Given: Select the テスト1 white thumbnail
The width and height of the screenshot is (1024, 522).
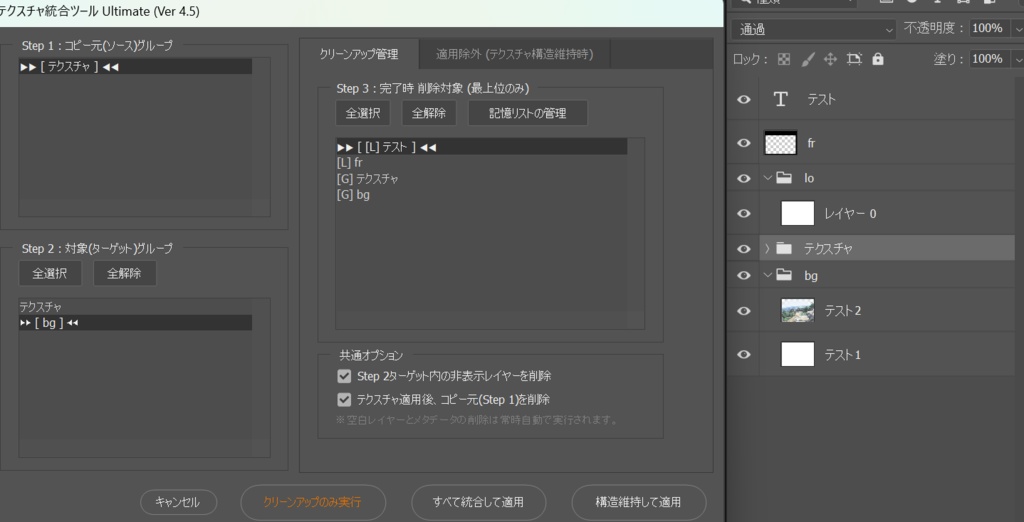Looking at the screenshot, I should [797, 354].
